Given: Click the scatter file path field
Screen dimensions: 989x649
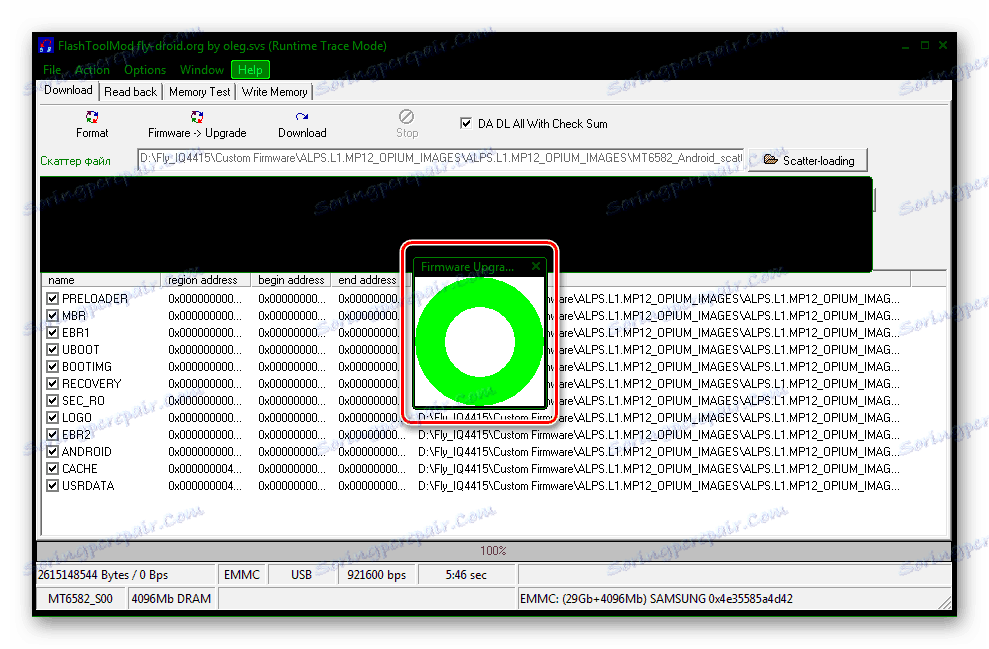Looking at the screenshot, I should (x=441, y=158).
